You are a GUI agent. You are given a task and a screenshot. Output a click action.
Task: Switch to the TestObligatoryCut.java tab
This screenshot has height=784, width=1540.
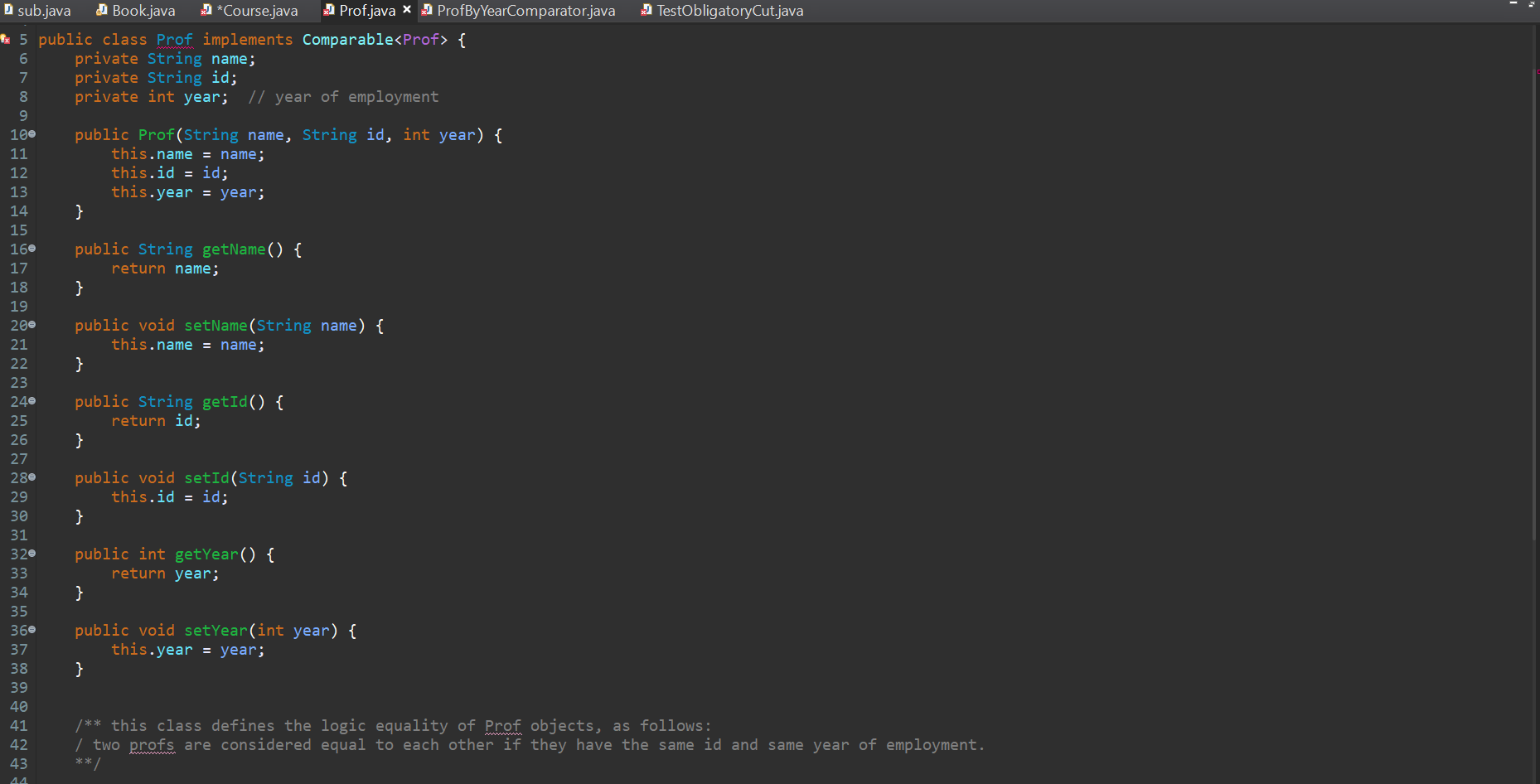[722, 11]
